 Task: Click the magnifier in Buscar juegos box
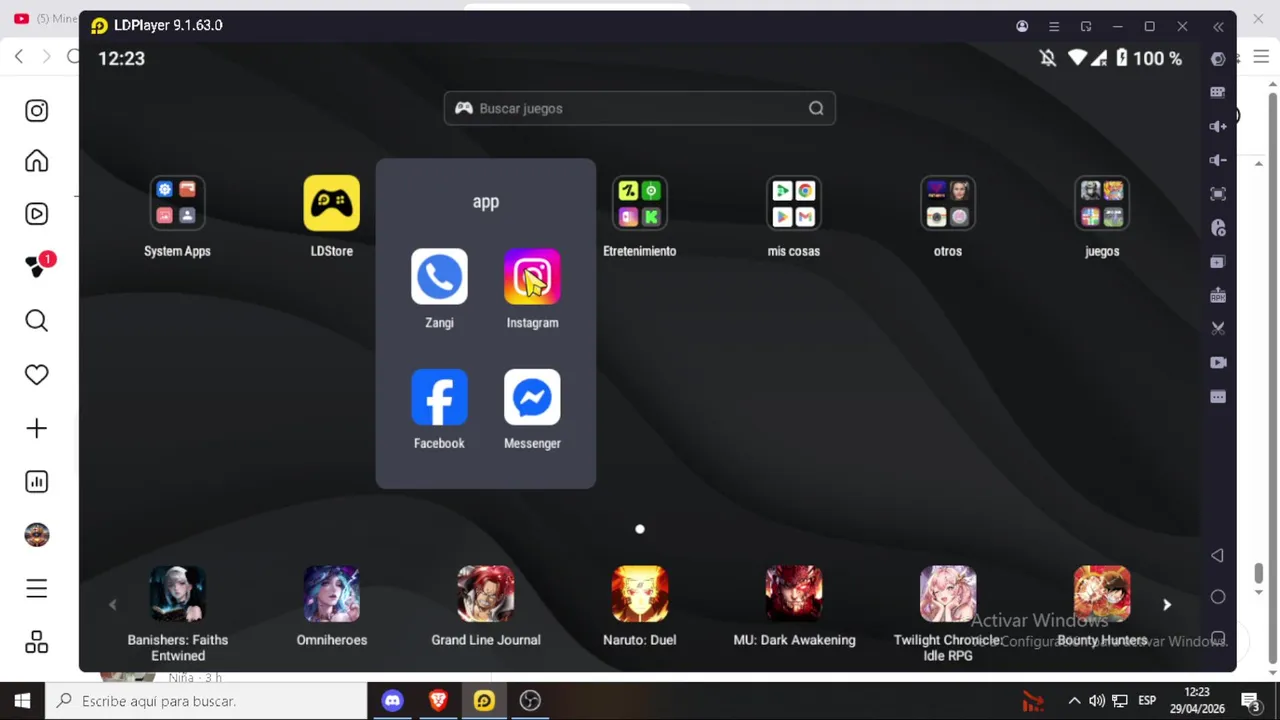(x=816, y=108)
